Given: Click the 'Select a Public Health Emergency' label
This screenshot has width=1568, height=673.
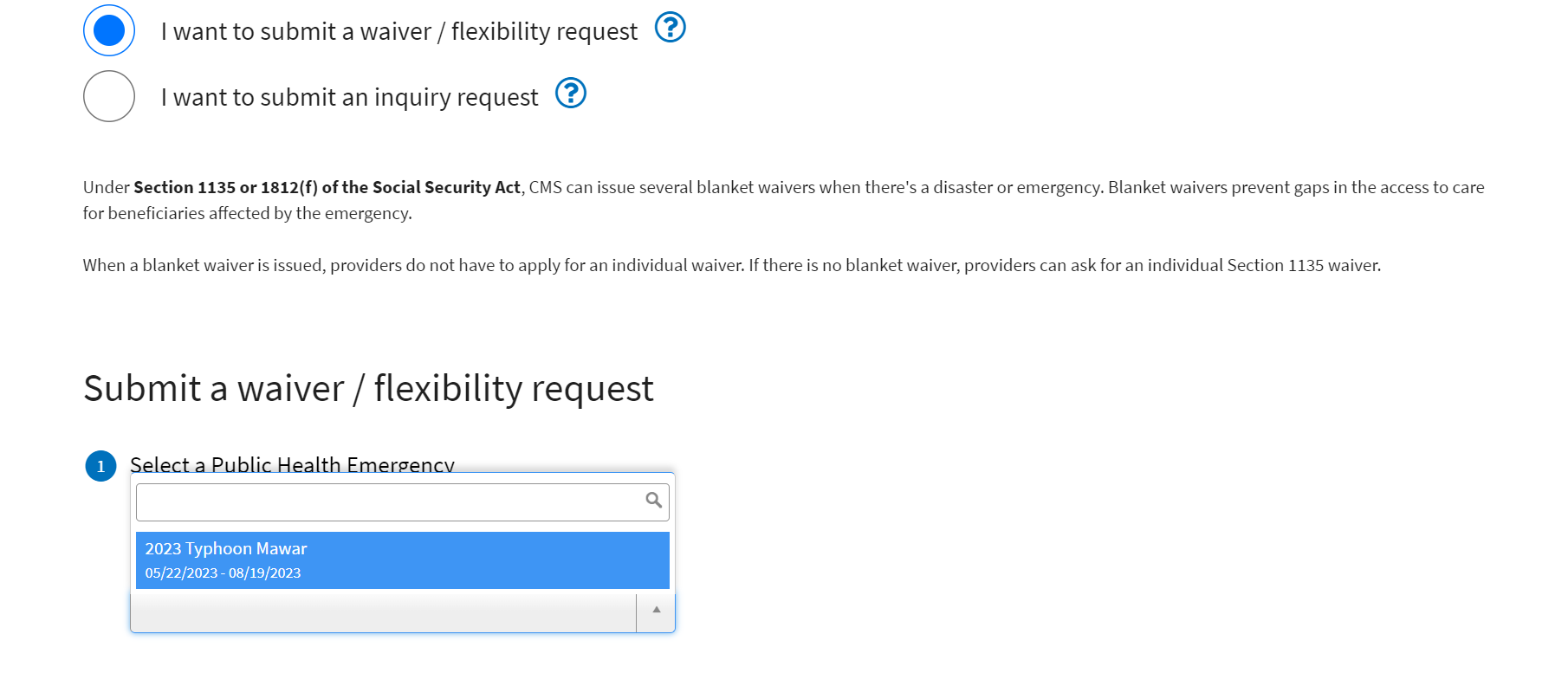Looking at the screenshot, I should pyautogui.click(x=292, y=465).
